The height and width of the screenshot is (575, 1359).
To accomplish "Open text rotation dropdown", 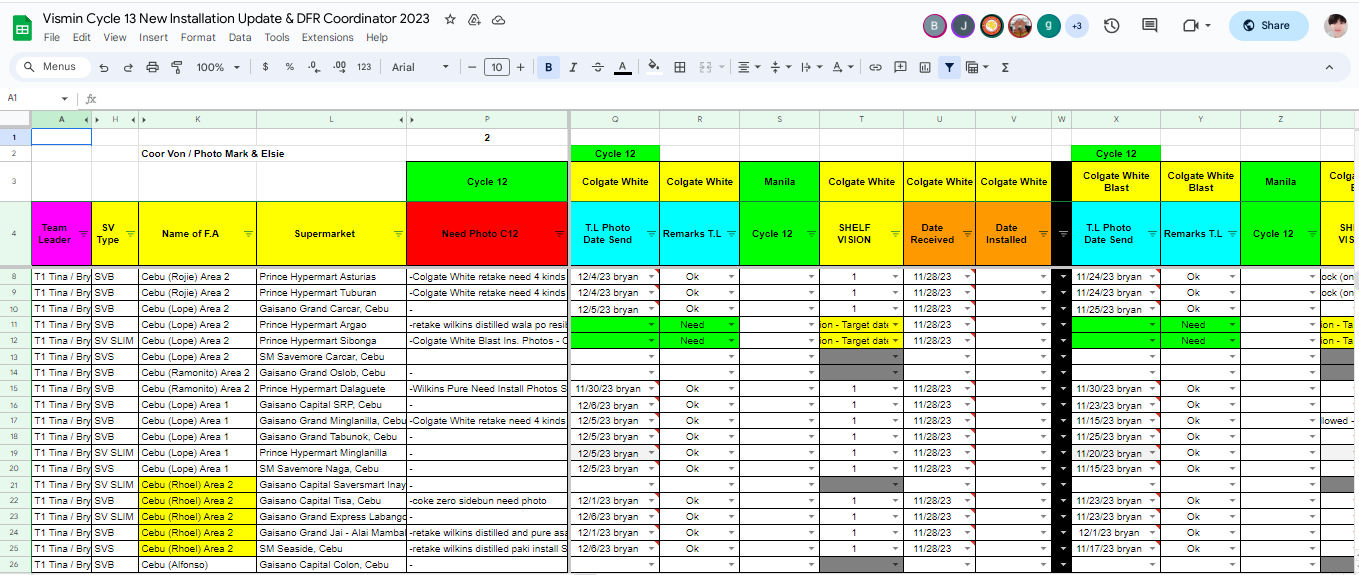I will [843, 67].
